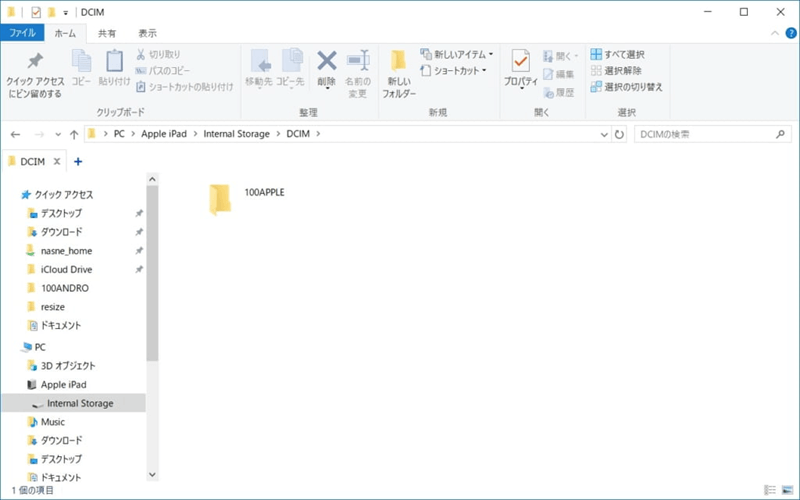Open the File (ファイル) menu
800x500 pixels.
click(22, 33)
